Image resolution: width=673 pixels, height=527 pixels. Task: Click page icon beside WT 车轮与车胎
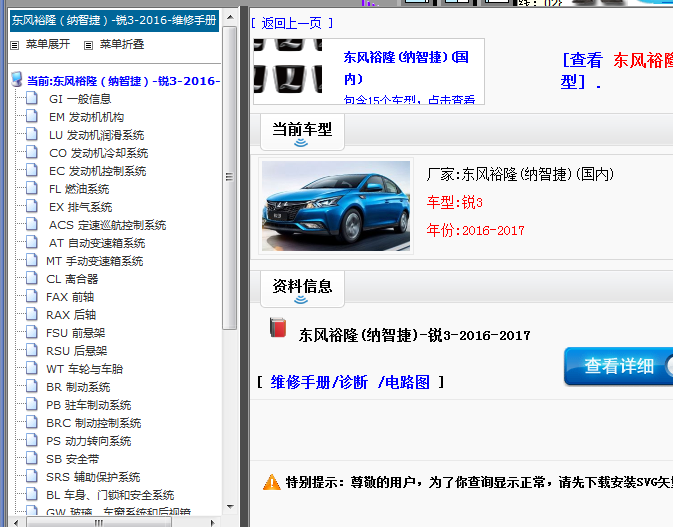(x=31, y=368)
